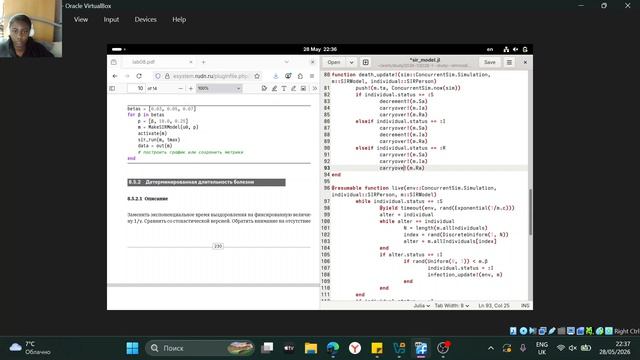Open a new browser tab
Screen dimensions: 640x360
tap(203, 62)
